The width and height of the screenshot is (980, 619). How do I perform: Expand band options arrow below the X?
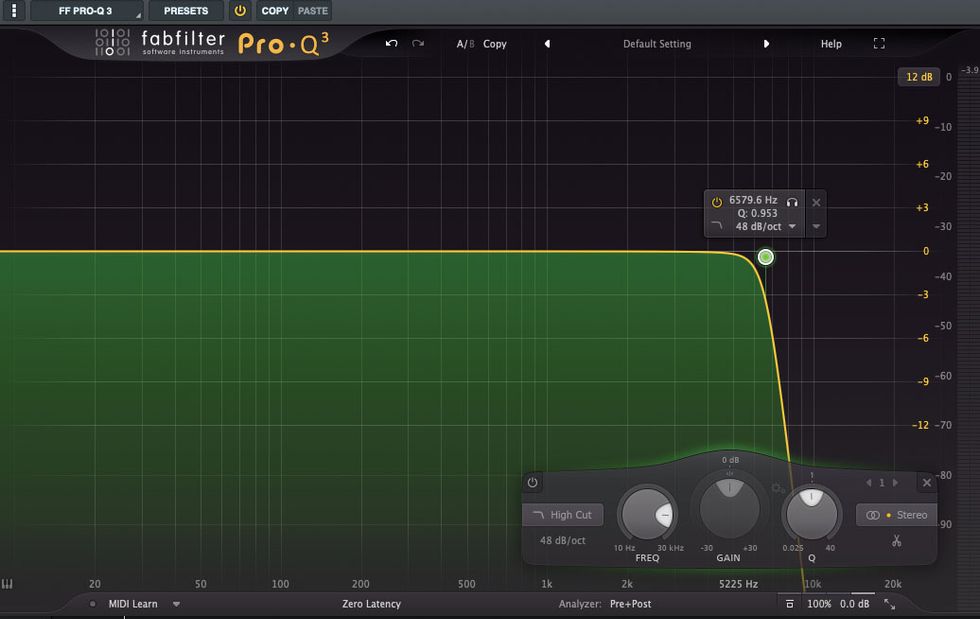click(x=816, y=226)
